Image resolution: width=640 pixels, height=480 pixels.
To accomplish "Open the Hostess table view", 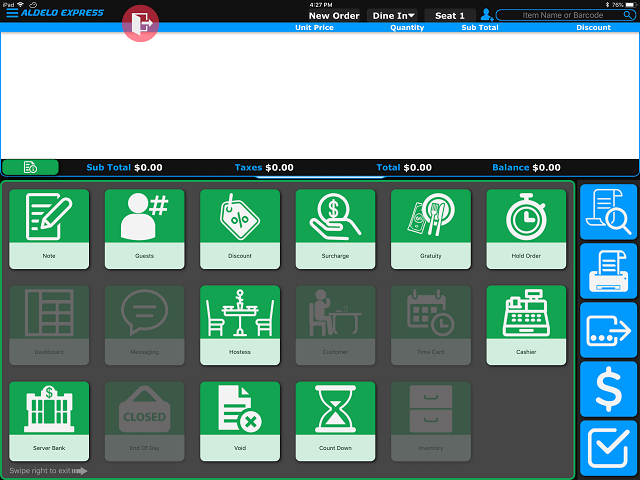I will pyautogui.click(x=239, y=325).
